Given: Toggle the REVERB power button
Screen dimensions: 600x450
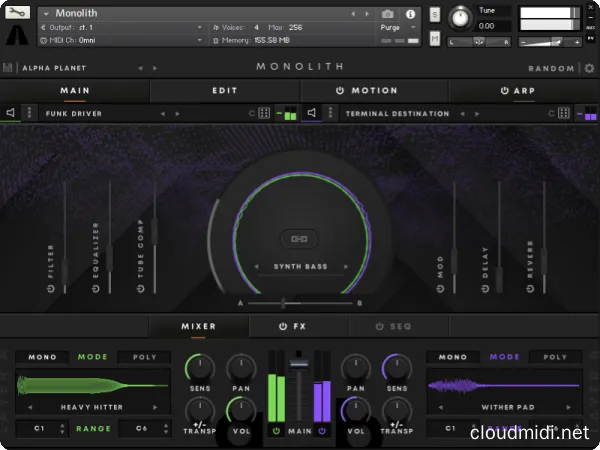Looking at the screenshot, I should click(530, 289).
